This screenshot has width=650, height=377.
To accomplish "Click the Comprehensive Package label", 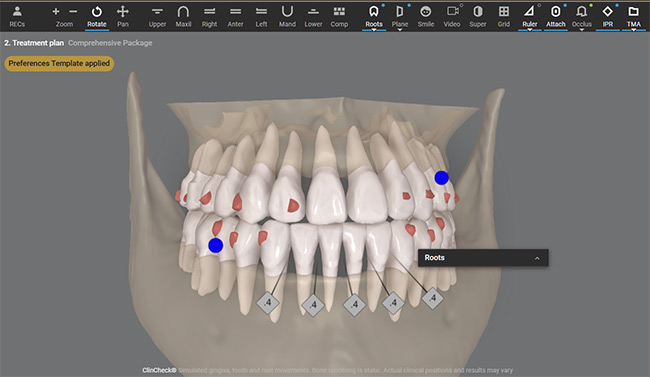I will pyautogui.click(x=110, y=43).
